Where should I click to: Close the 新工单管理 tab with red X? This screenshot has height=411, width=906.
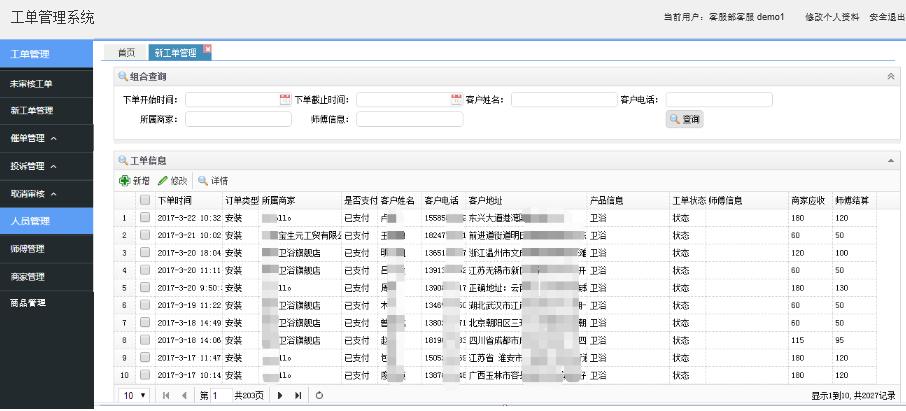point(207,49)
